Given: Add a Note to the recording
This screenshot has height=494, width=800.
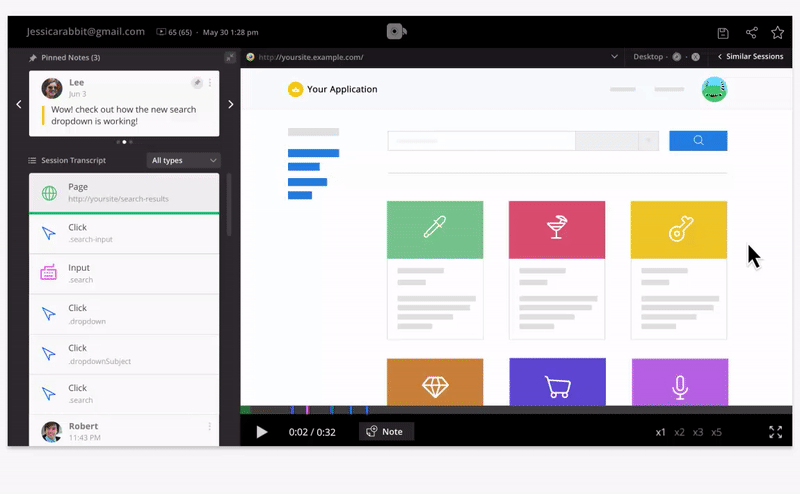Looking at the screenshot, I should [x=386, y=432].
